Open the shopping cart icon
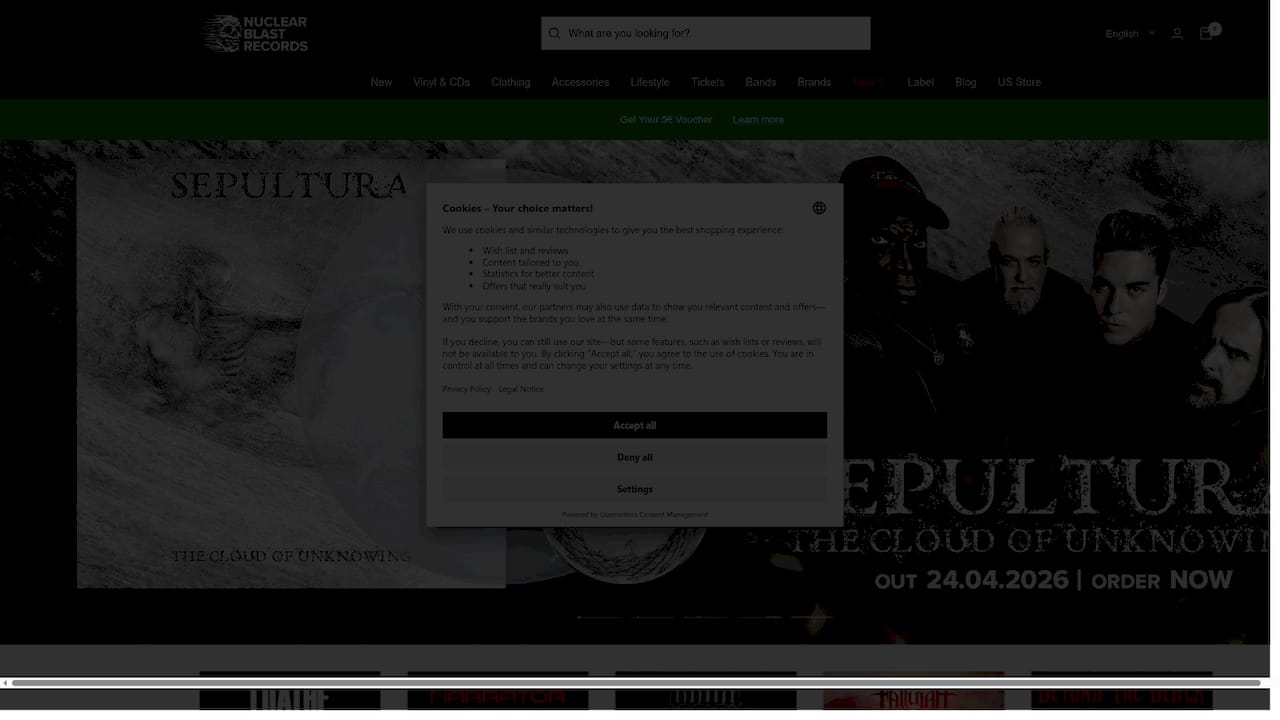 pos(1207,32)
